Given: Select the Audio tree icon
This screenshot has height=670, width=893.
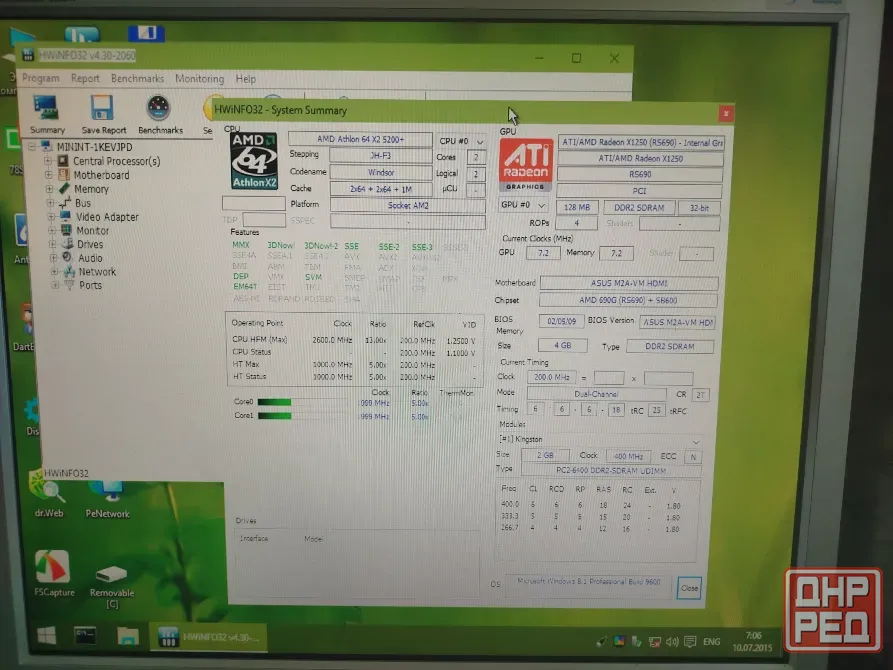Looking at the screenshot, I should [68, 258].
